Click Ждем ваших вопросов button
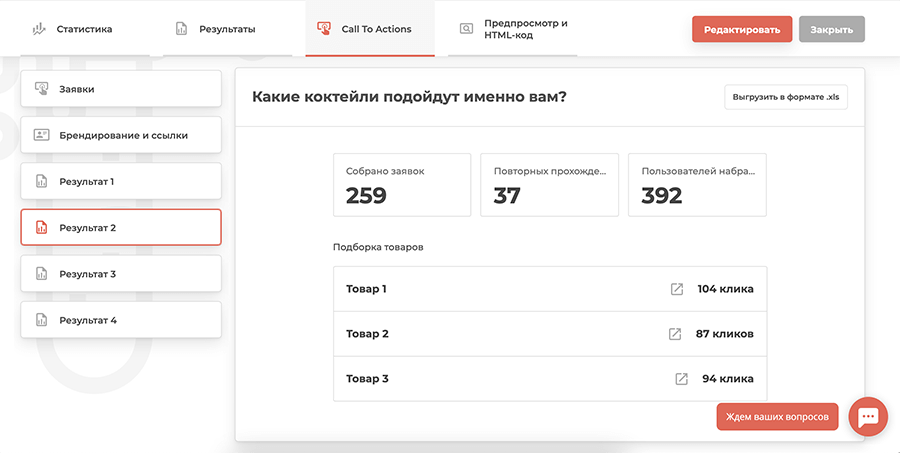 click(777, 417)
